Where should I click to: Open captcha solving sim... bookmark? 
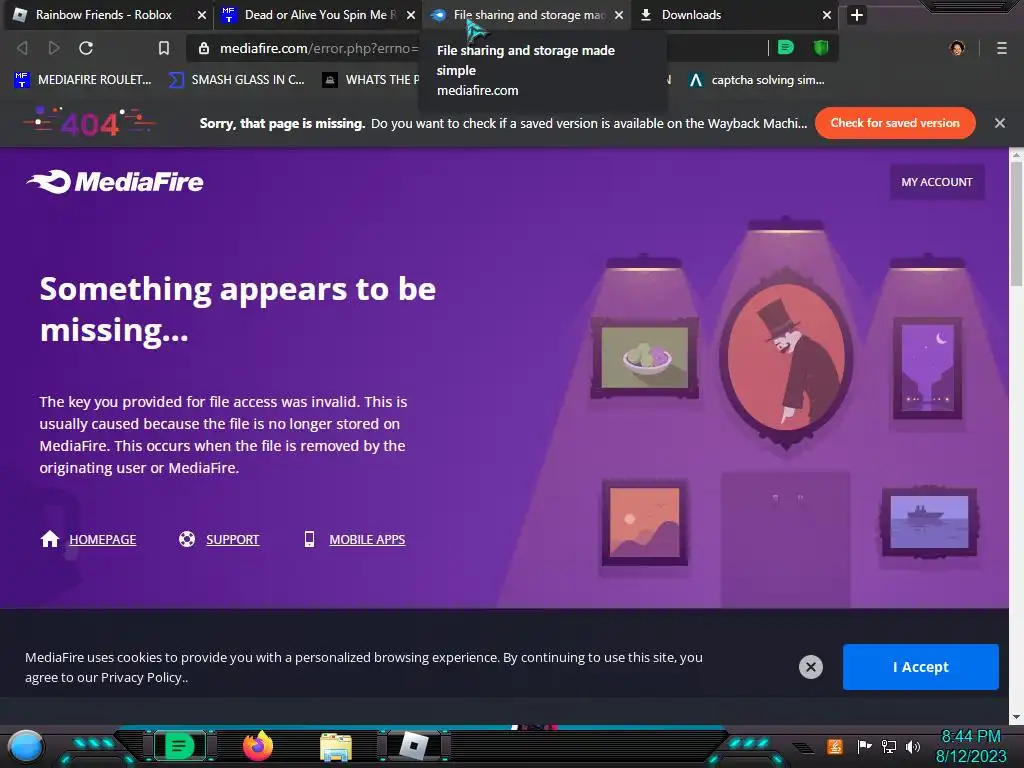pyautogui.click(x=758, y=80)
